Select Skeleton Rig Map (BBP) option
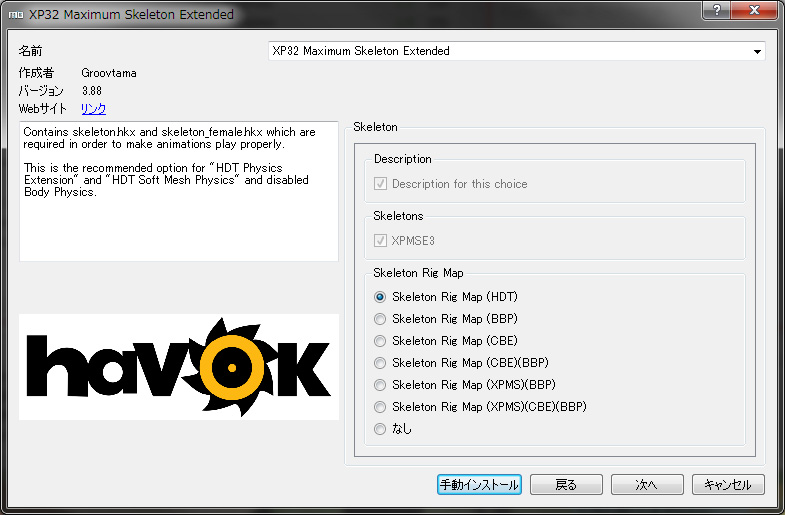 coord(446,319)
